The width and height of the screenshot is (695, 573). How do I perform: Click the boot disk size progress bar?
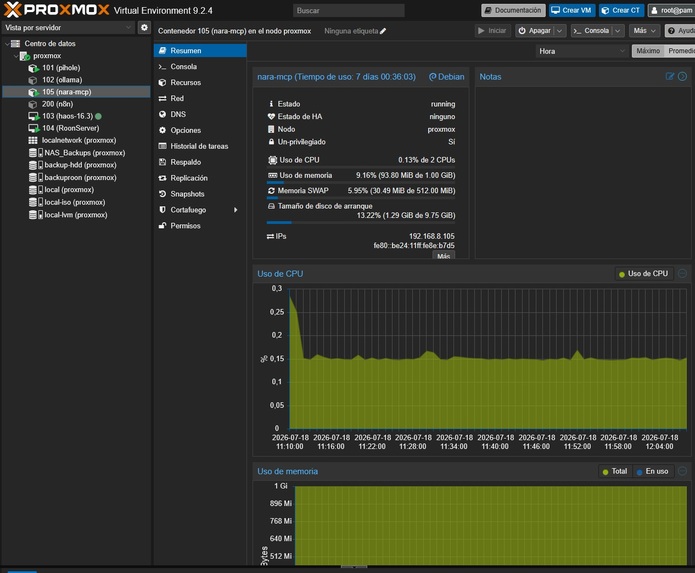[x=361, y=222]
